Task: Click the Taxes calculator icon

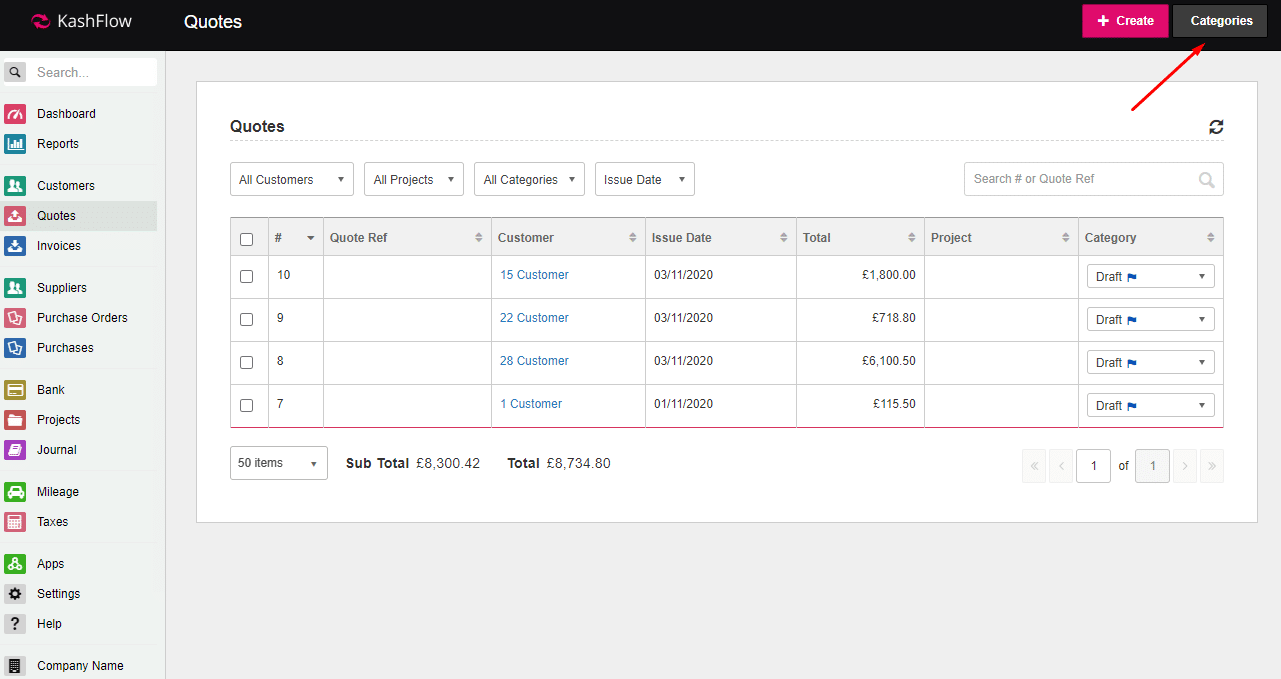Action: tap(15, 522)
